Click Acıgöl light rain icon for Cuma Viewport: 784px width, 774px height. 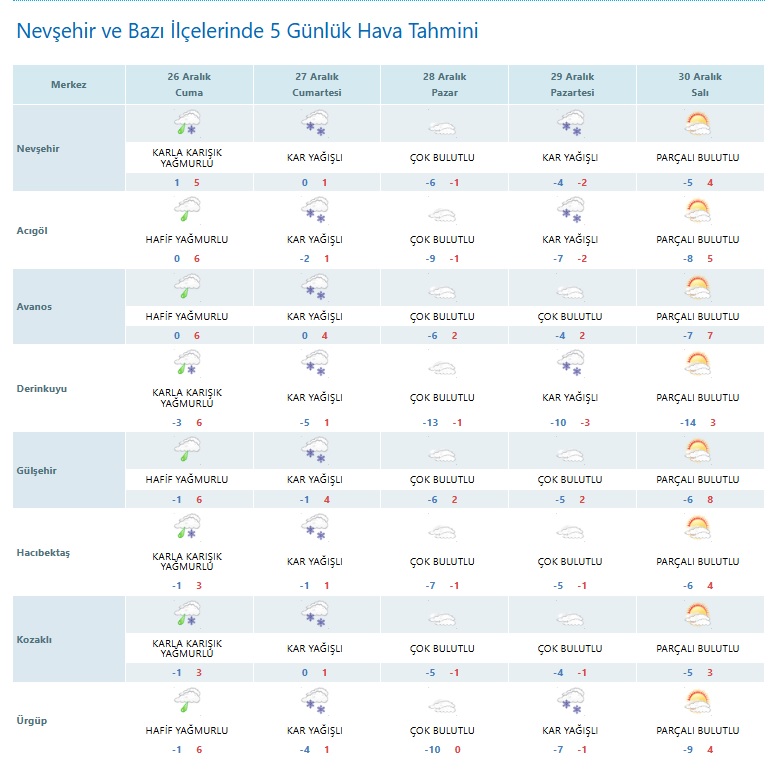[187, 210]
